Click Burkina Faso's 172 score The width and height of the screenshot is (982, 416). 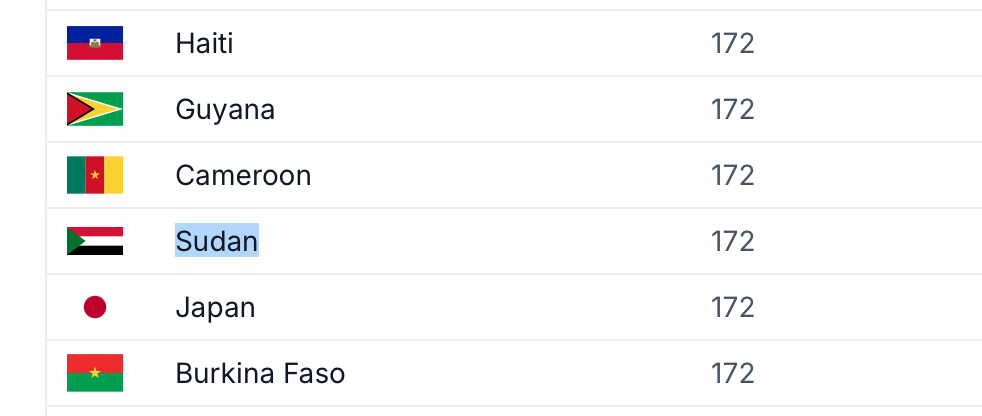[x=732, y=373]
